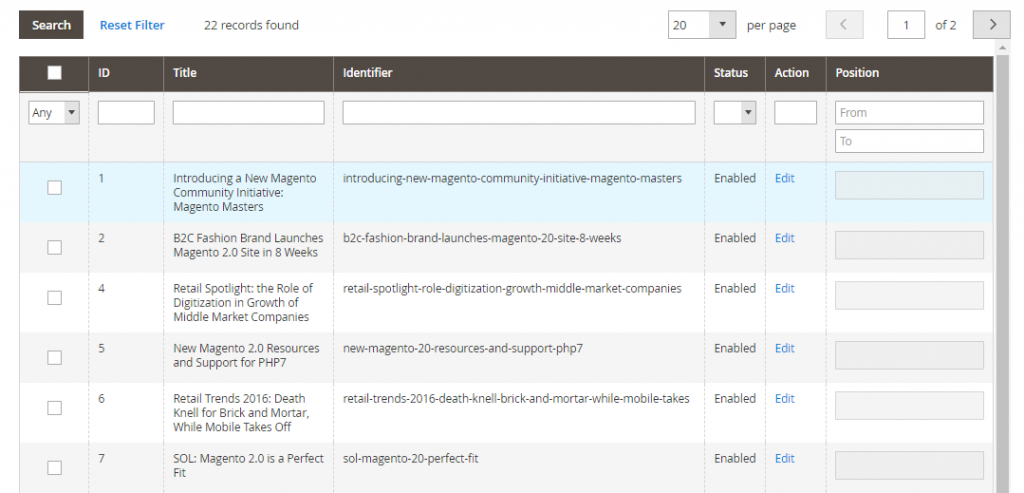Edit the Magento Masters post
The width and height of the screenshot is (1024, 493).
784,178
